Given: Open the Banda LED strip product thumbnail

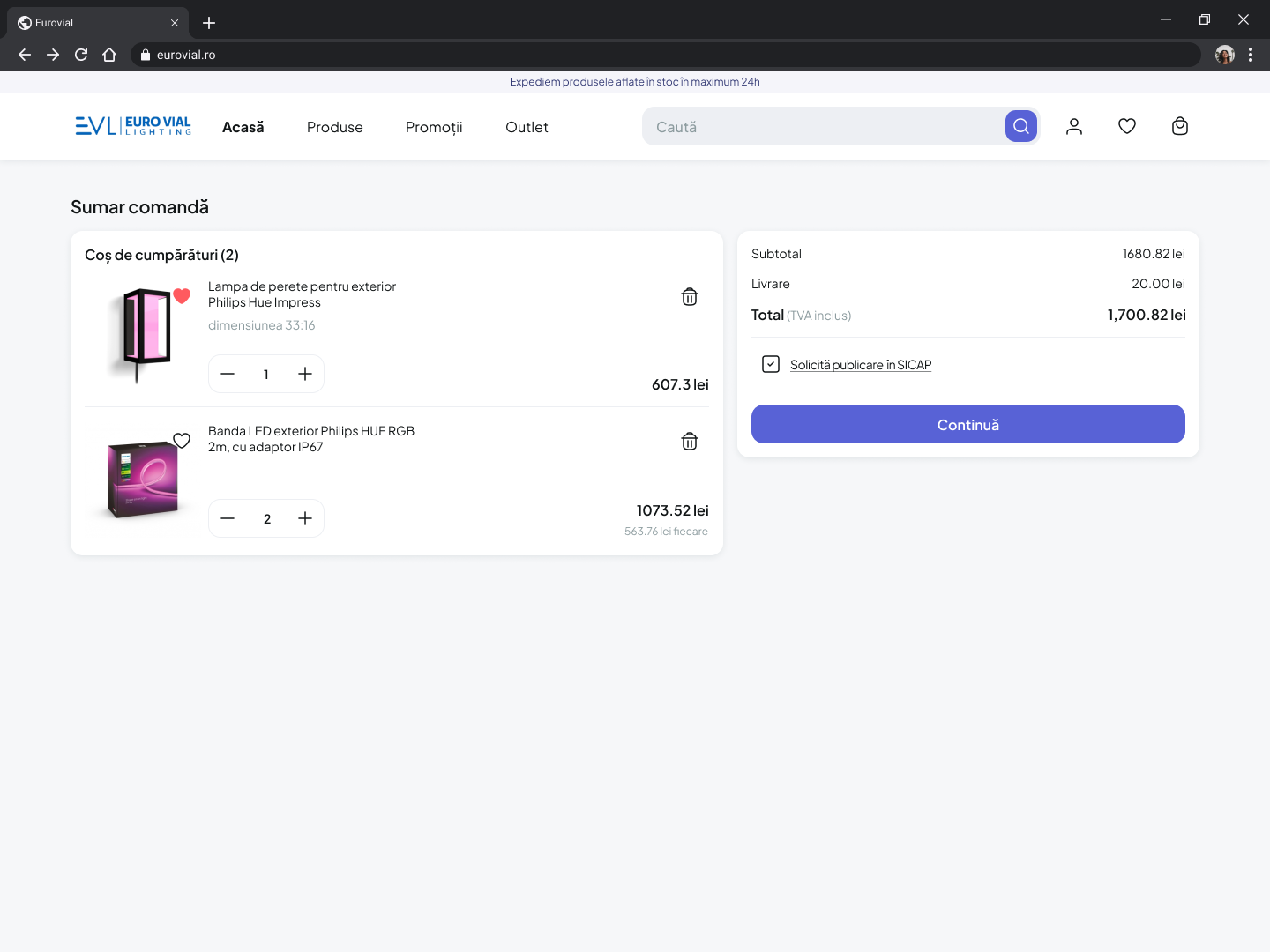Looking at the screenshot, I should click(141, 479).
